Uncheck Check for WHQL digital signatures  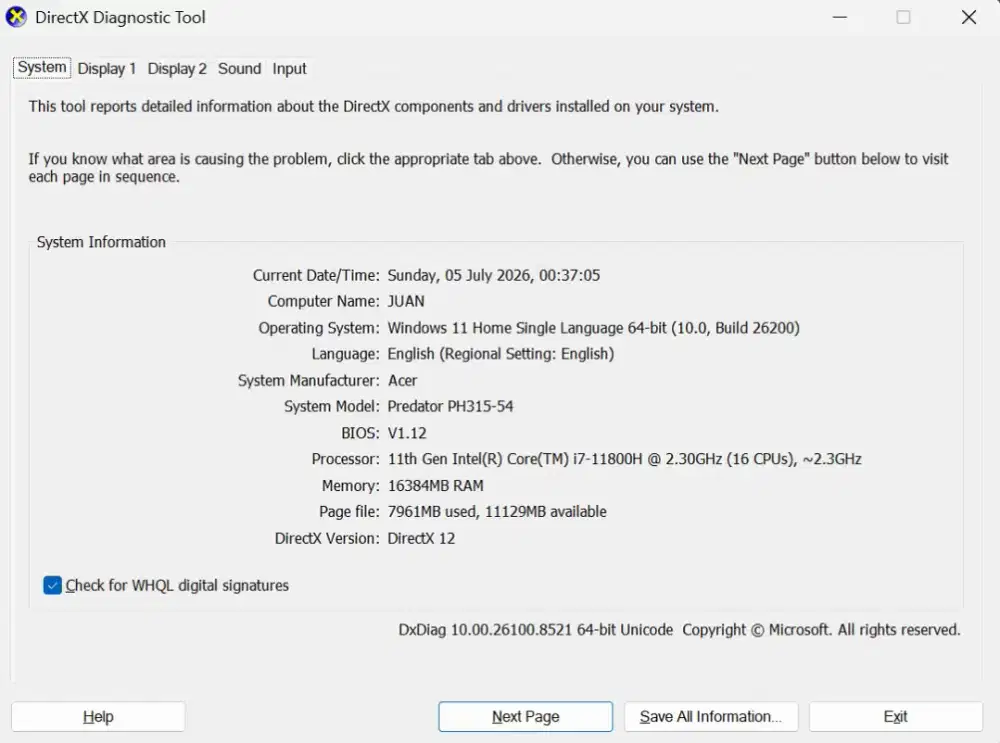click(52, 585)
